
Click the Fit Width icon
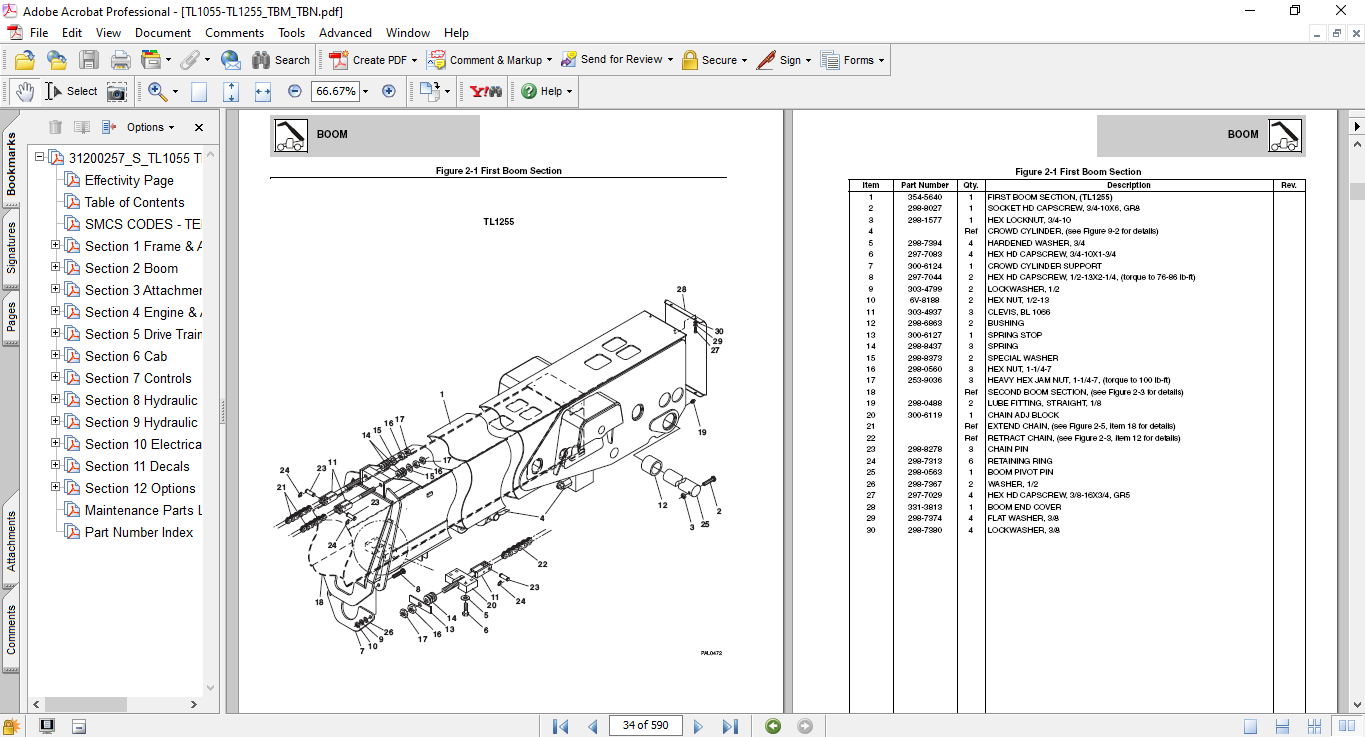[x=263, y=91]
